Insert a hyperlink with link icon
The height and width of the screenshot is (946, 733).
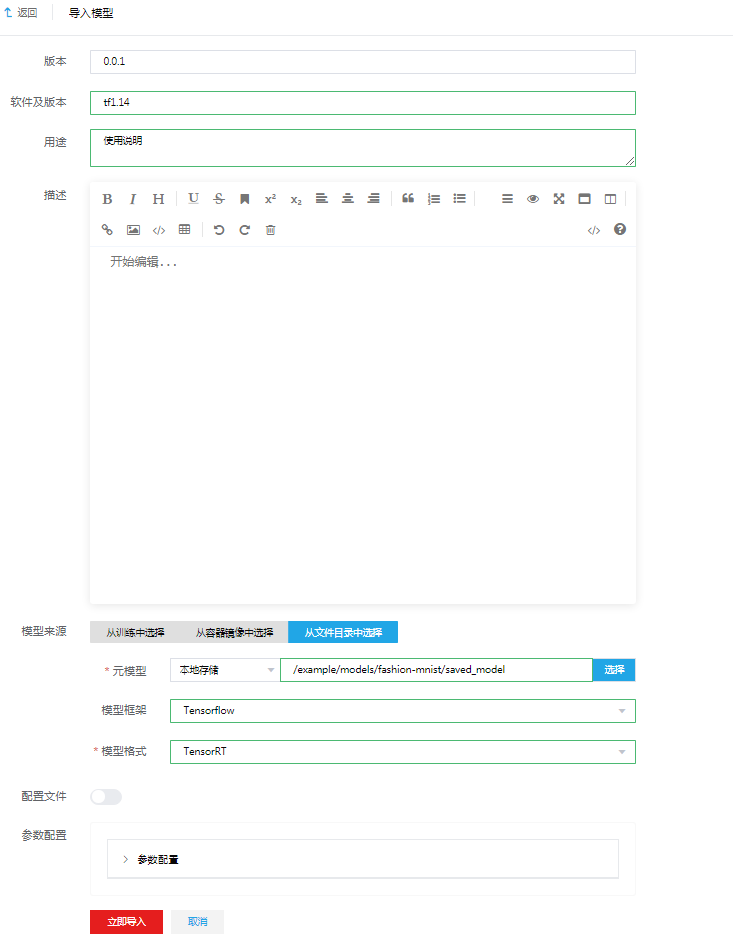click(107, 230)
